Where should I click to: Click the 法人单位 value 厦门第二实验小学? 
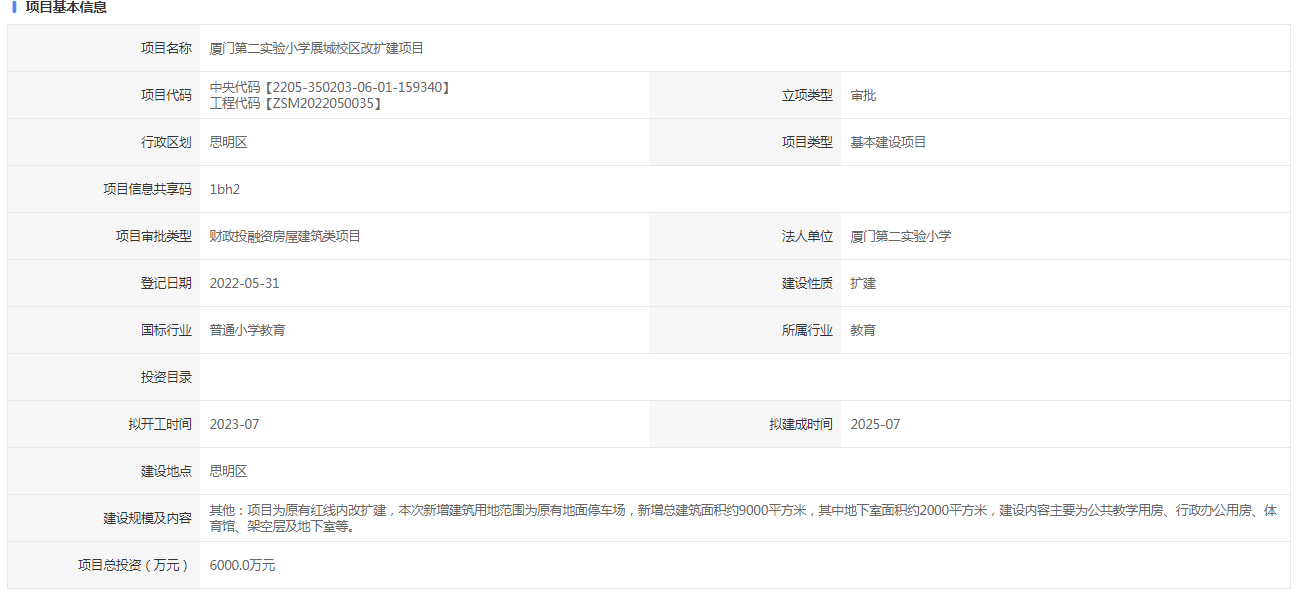pyautogui.click(x=901, y=236)
